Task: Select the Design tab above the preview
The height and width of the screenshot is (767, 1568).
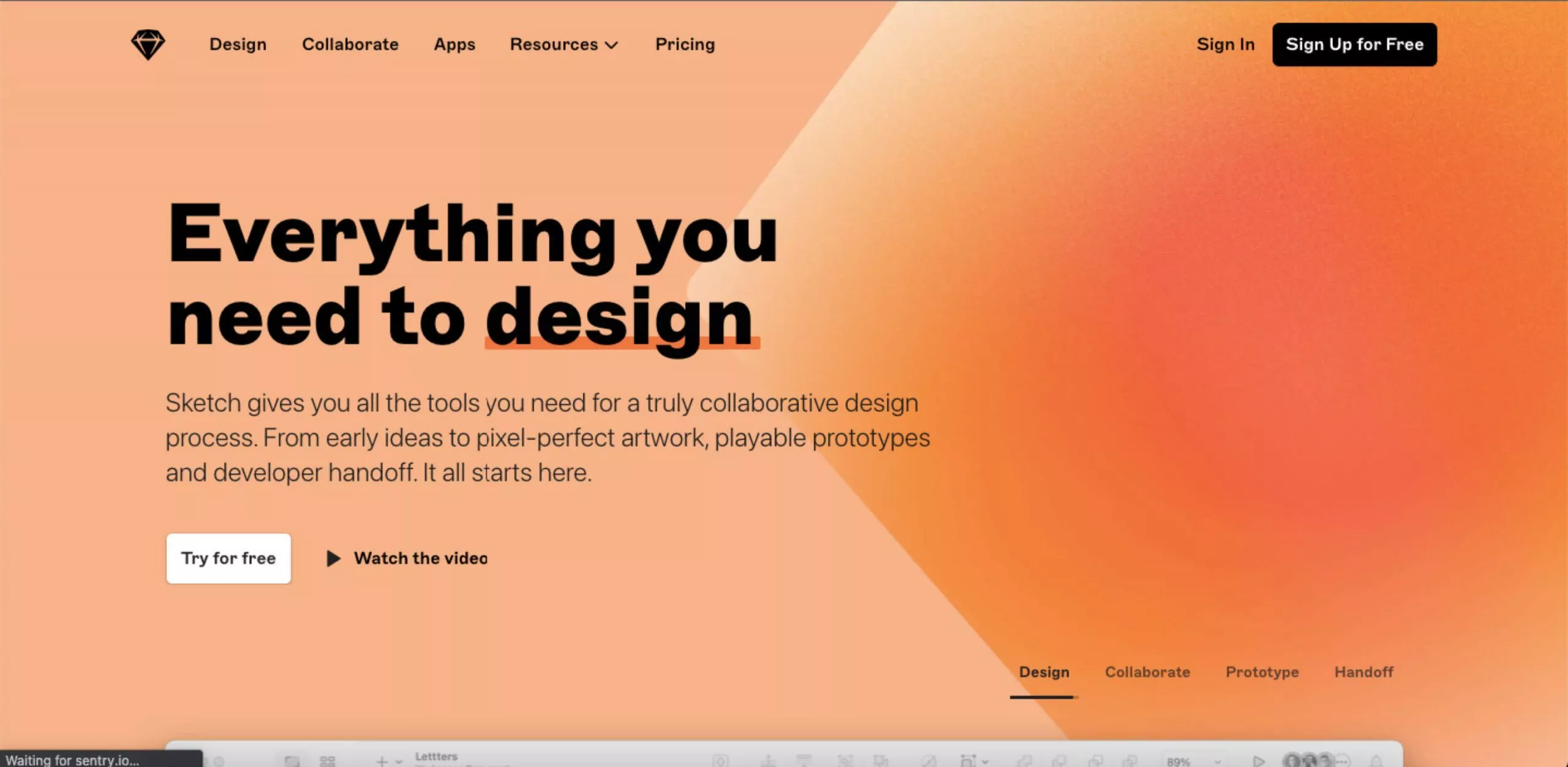Action: 1044,672
